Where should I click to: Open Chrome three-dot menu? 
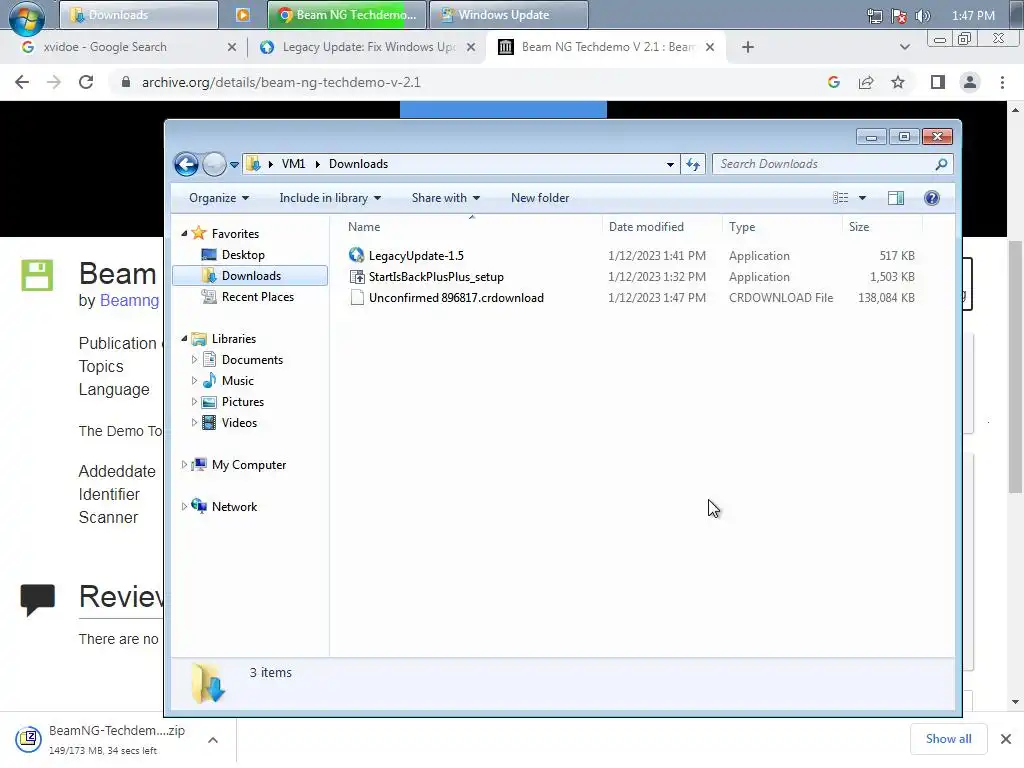(x=1002, y=82)
